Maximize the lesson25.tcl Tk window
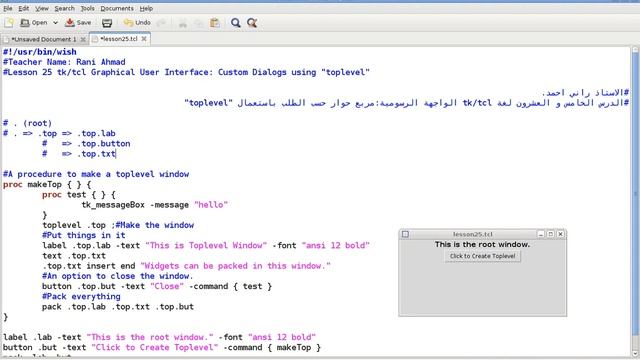 [551, 234]
